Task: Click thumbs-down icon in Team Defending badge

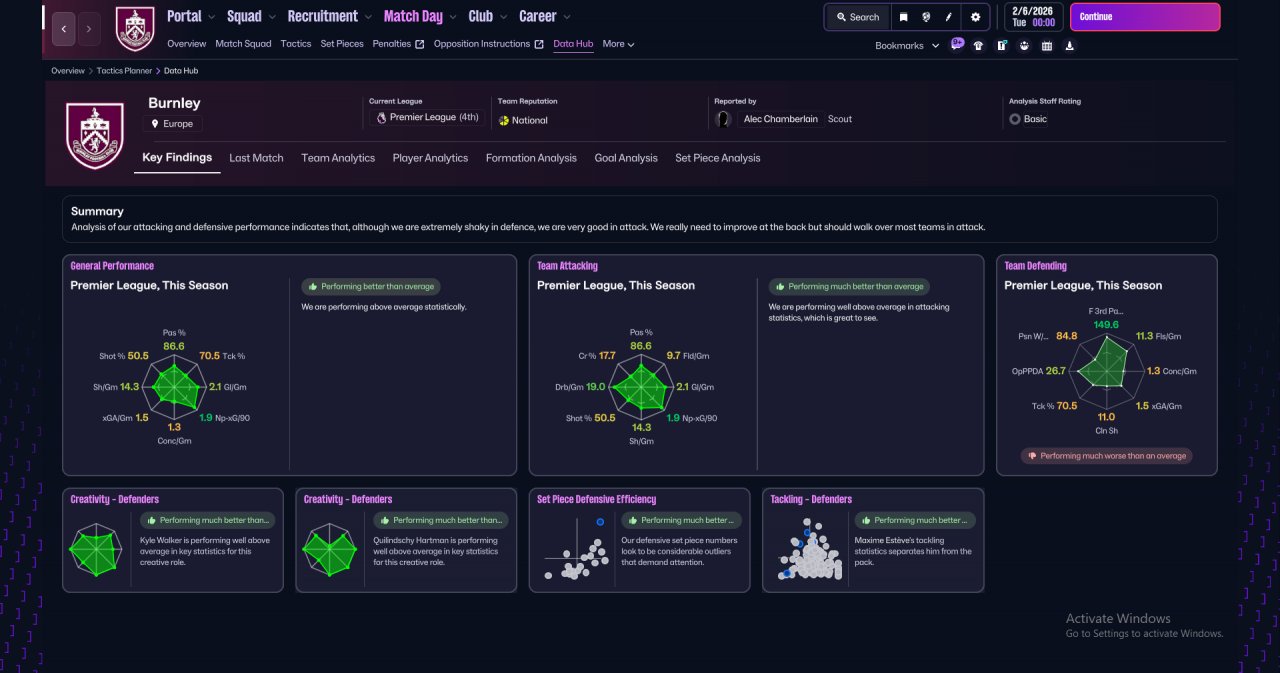Action: click(1032, 456)
